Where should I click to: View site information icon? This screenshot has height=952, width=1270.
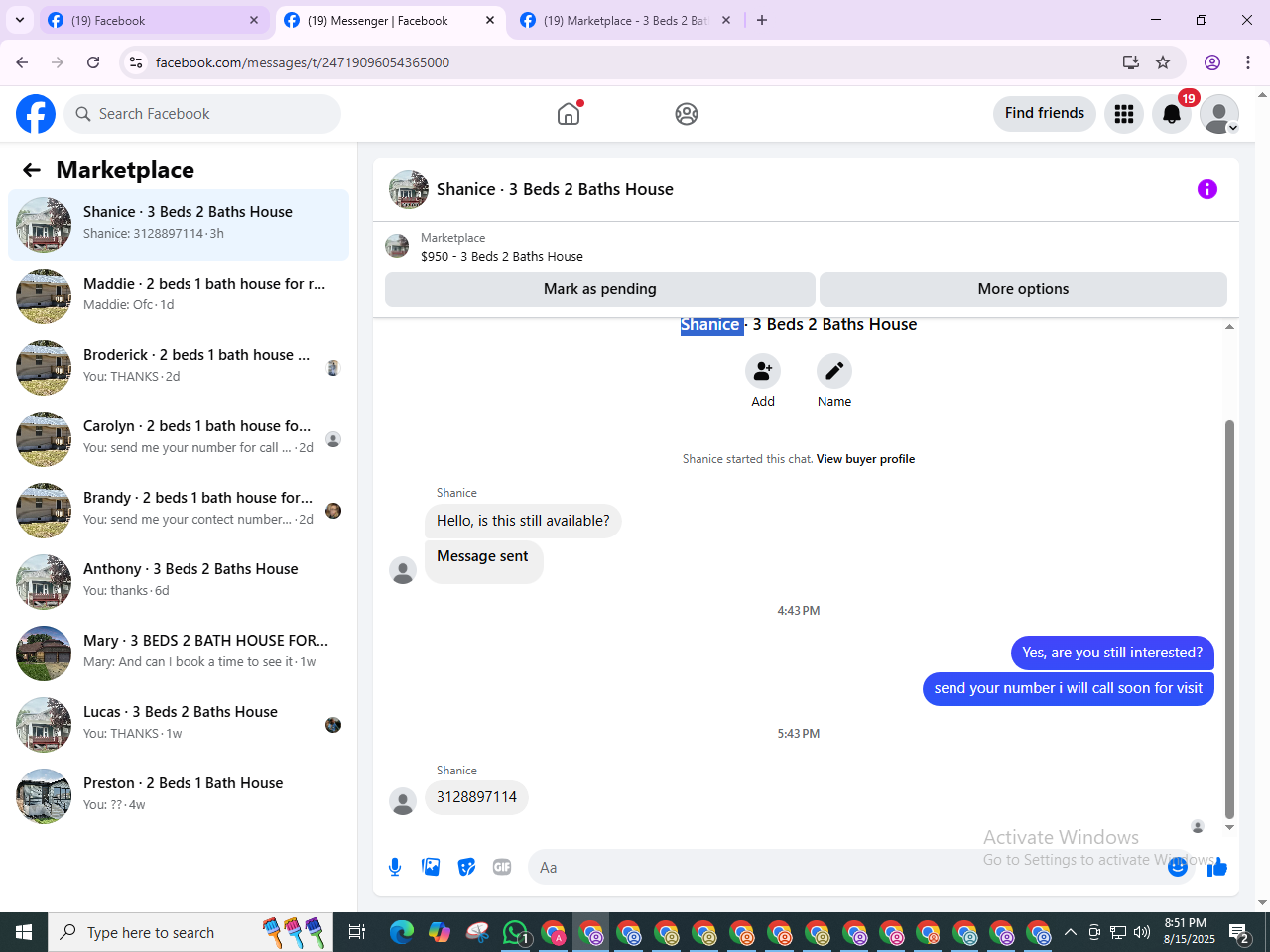(136, 62)
